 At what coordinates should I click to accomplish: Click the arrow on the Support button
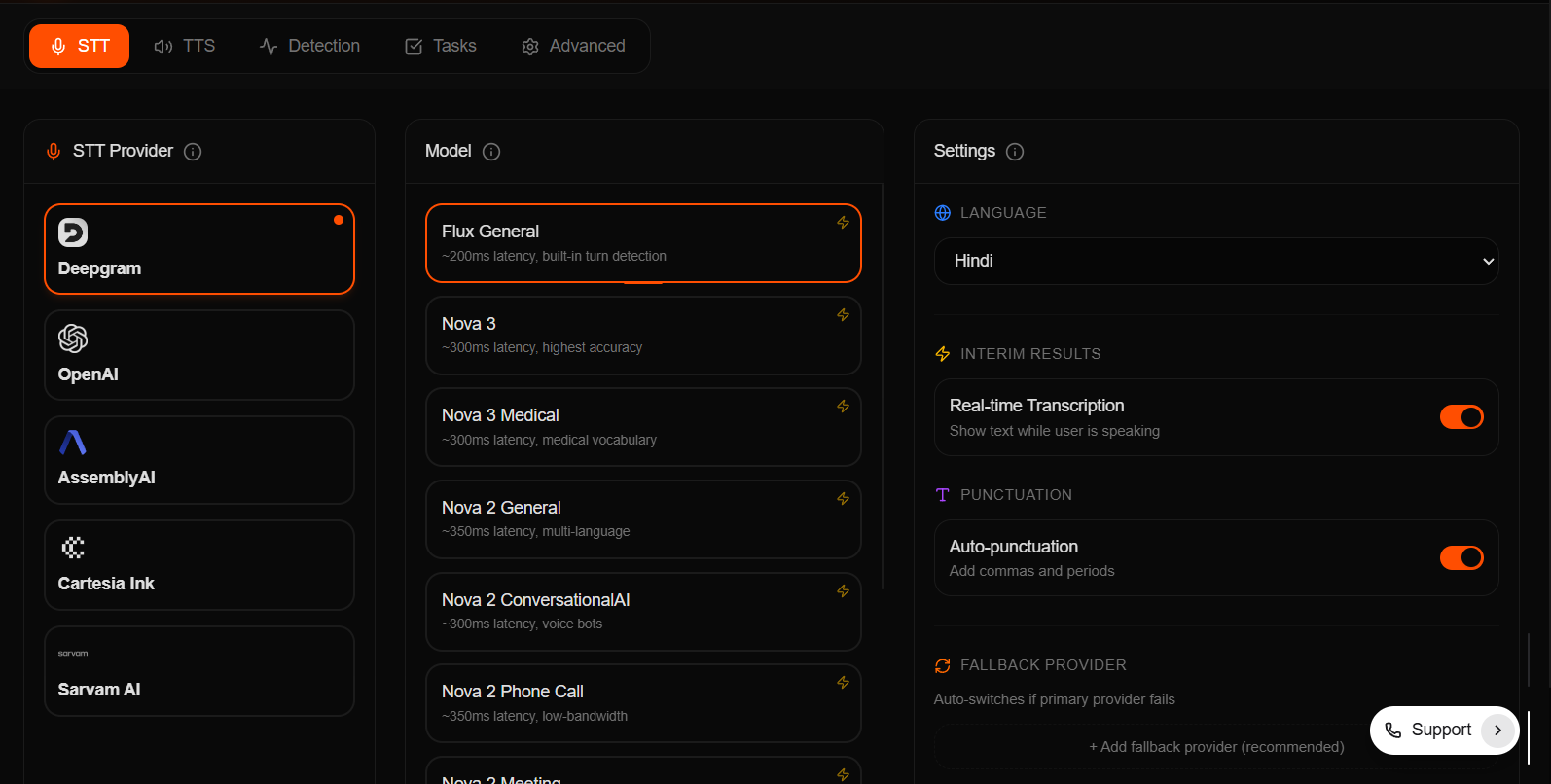click(1498, 731)
